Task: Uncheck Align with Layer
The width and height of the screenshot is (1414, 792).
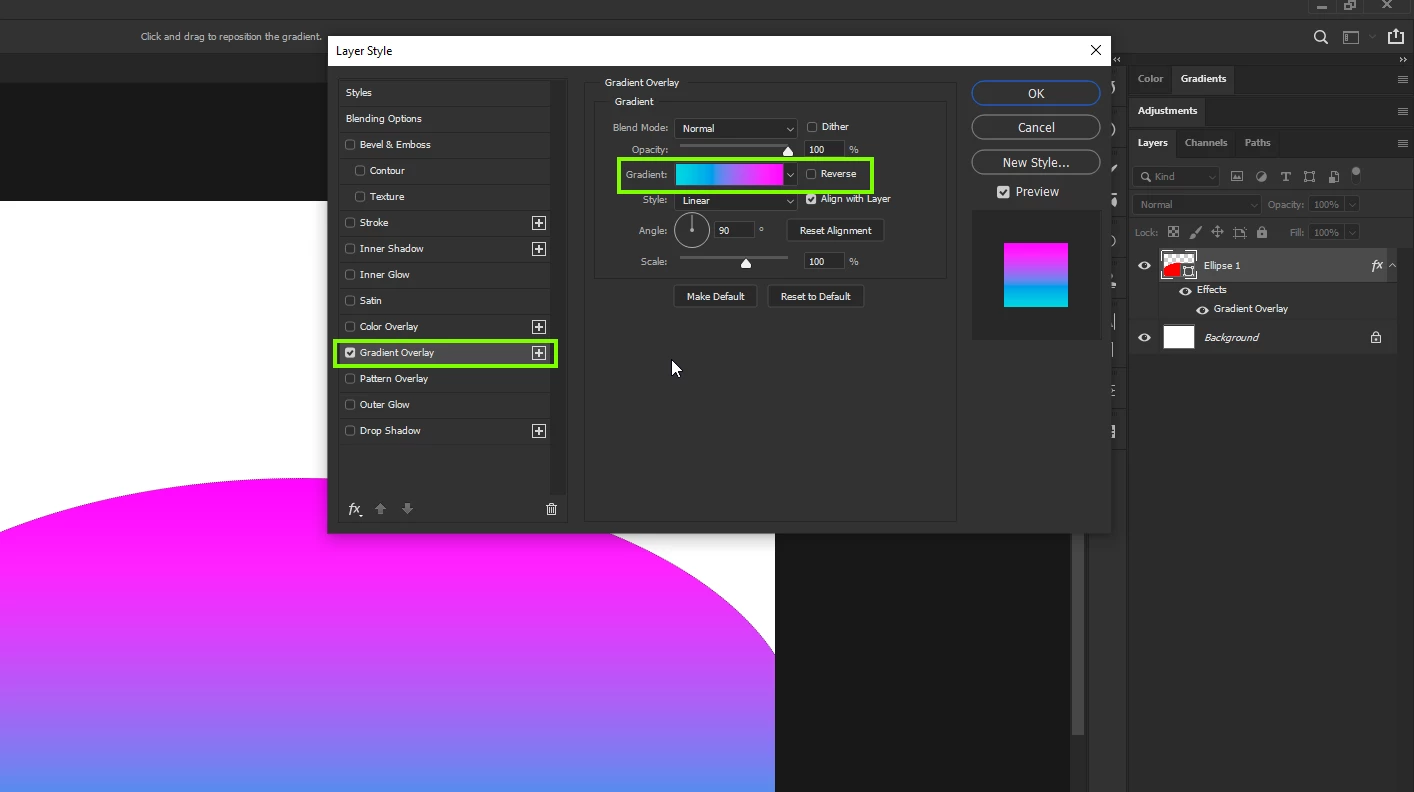Action: tap(811, 199)
